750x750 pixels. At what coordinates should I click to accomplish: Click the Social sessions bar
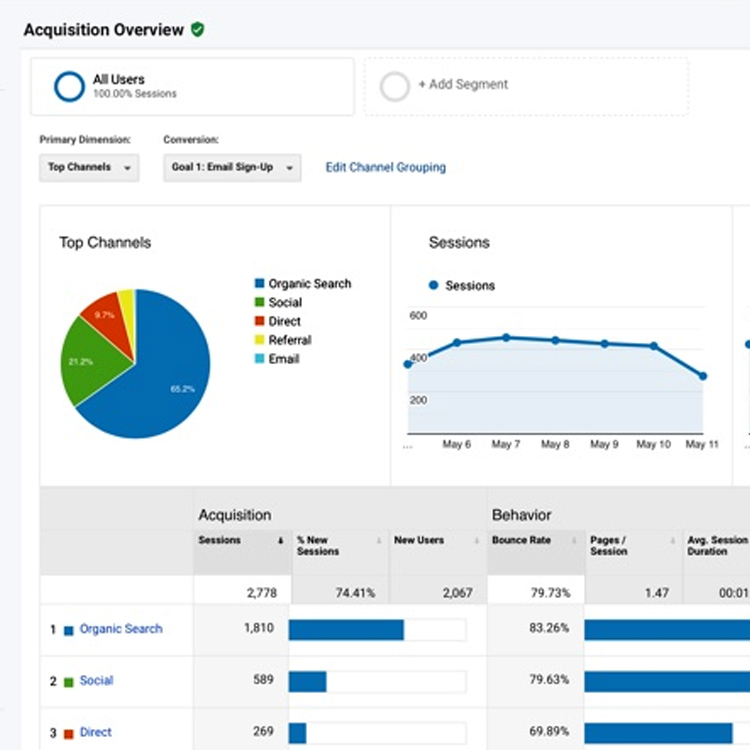pyautogui.click(x=308, y=681)
